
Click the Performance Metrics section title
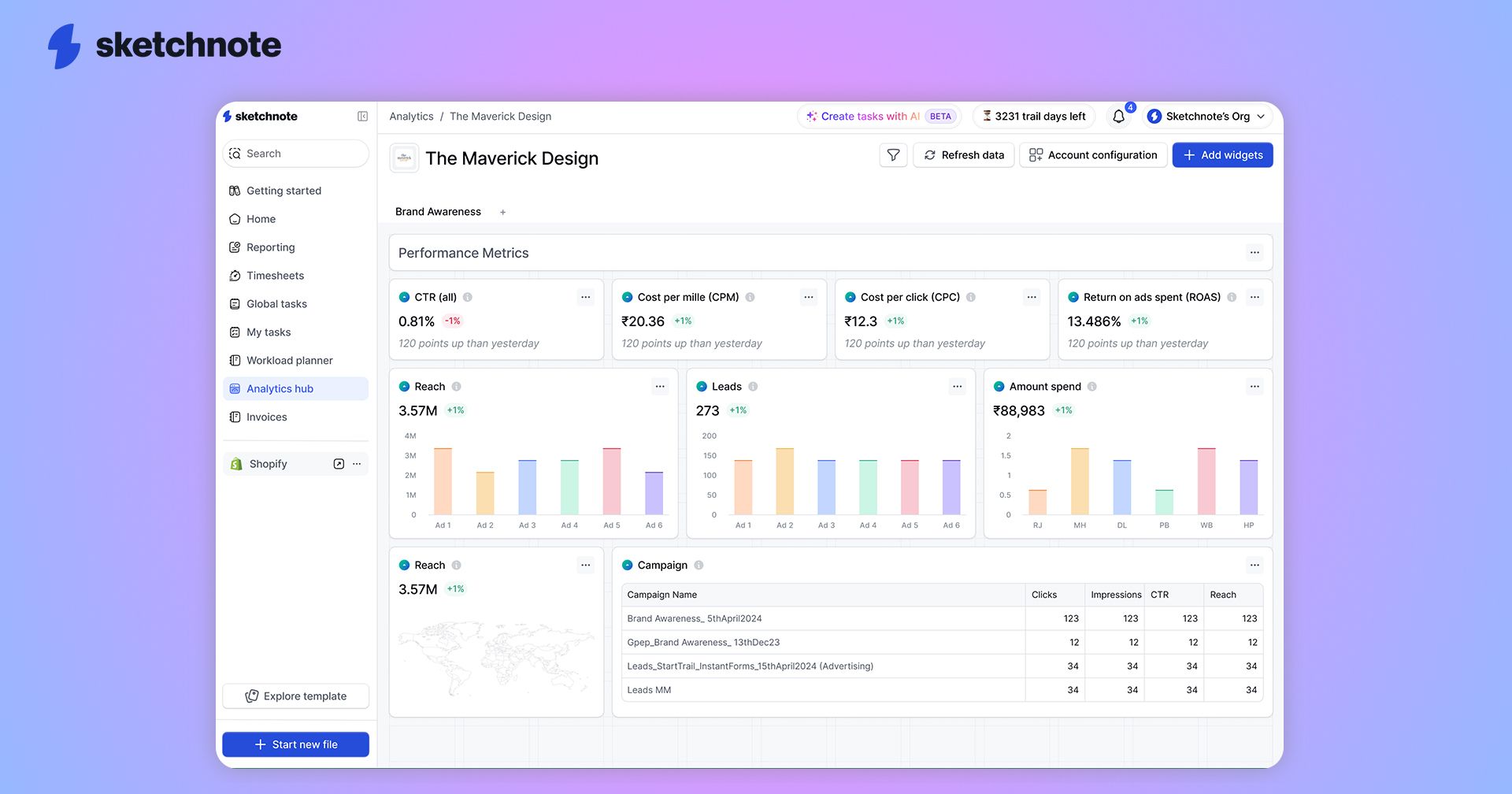tap(463, 253)
